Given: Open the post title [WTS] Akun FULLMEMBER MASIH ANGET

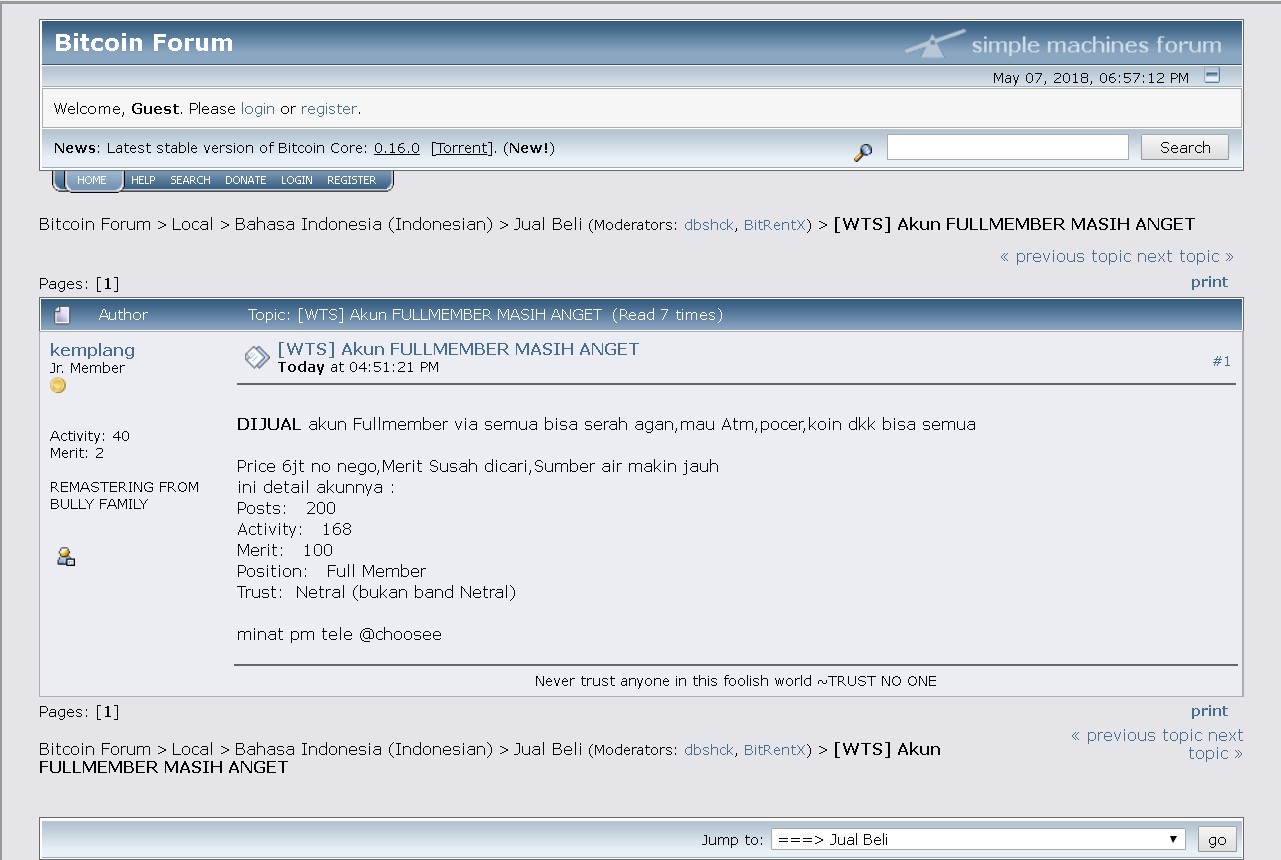Looking at the screenshot, I should coord(458,349).
